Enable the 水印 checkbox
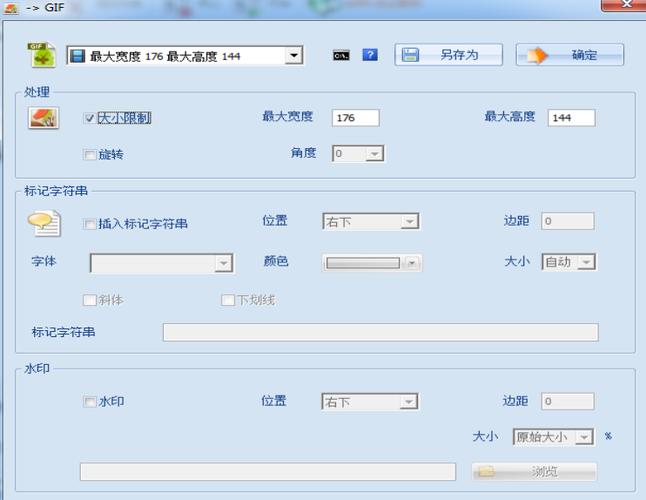The width and height of the screenshot is (646, 500). point(90,402)
